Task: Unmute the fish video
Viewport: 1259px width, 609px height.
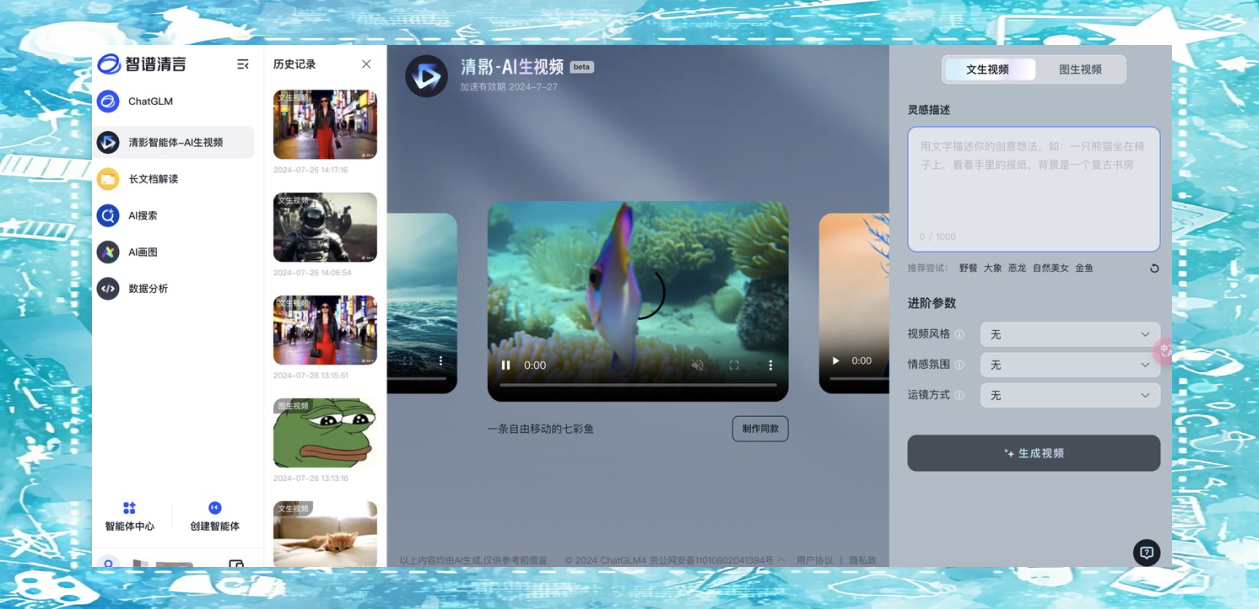Action: 698,365
